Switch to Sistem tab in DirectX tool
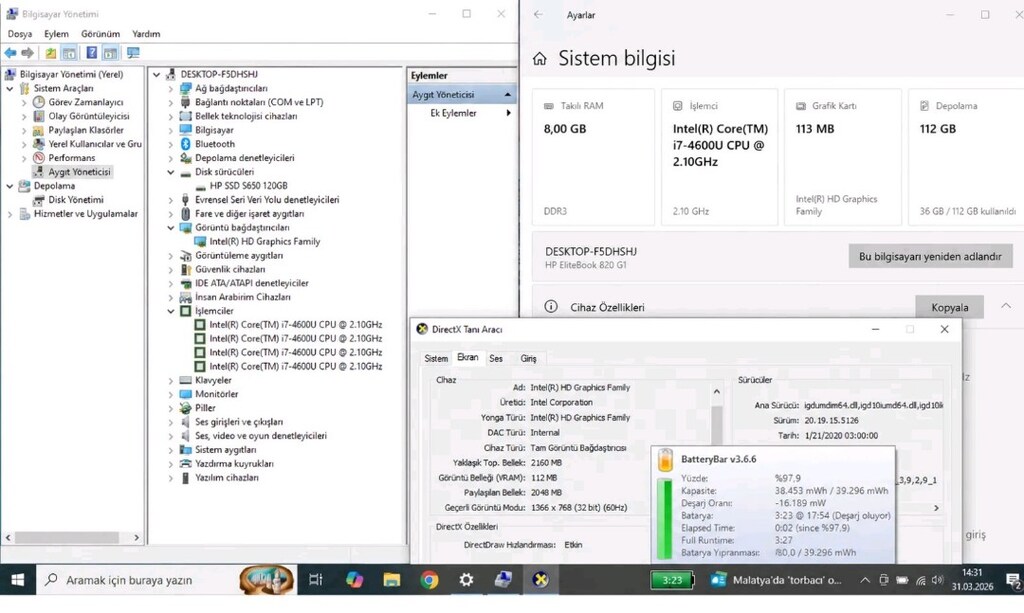The width and height of the screenshot is (1024, 613). point(436,358)
